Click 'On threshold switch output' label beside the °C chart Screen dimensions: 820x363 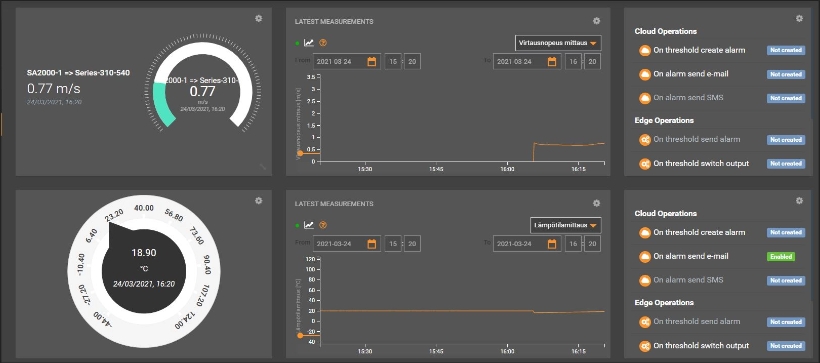(x=701, y=345)
